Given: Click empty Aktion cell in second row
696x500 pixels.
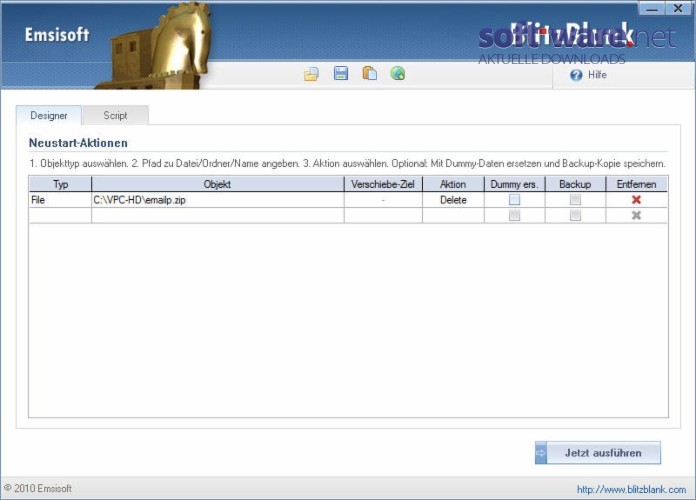Looking at the screenshot, I should pyautogui.click(x=453, y=215).
